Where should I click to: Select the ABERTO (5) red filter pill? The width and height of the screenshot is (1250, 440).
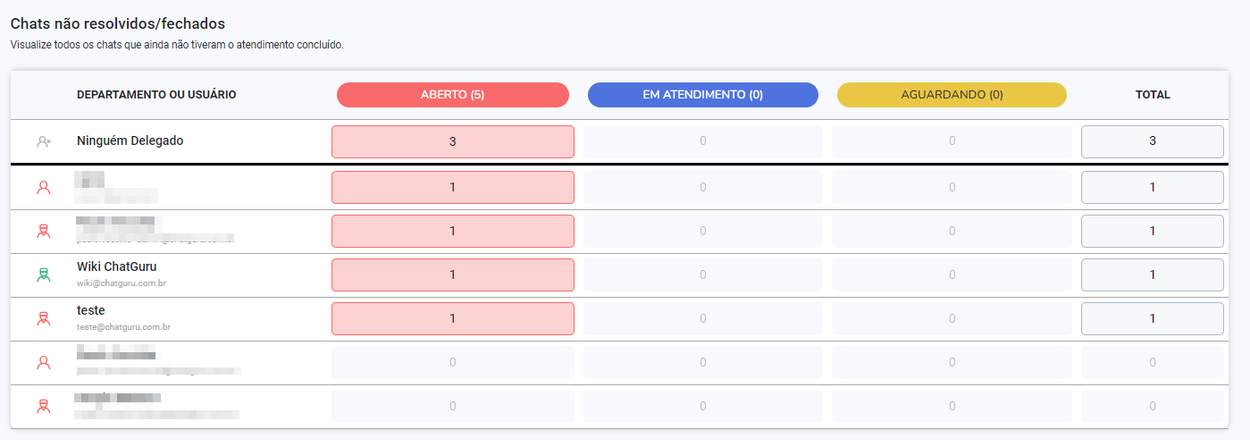click(453, 95)
